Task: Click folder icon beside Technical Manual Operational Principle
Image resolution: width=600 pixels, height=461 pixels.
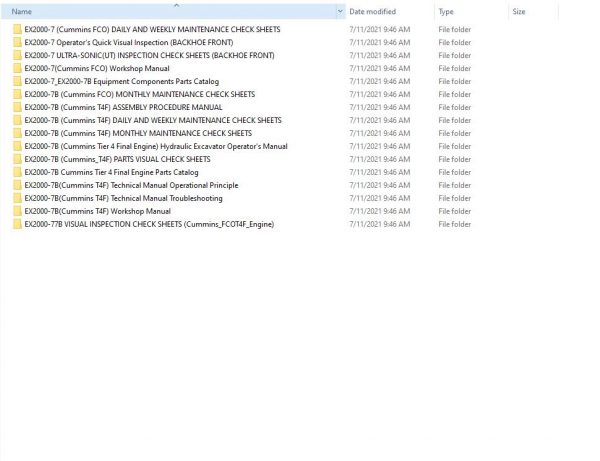Action: [x=17, y=186]
